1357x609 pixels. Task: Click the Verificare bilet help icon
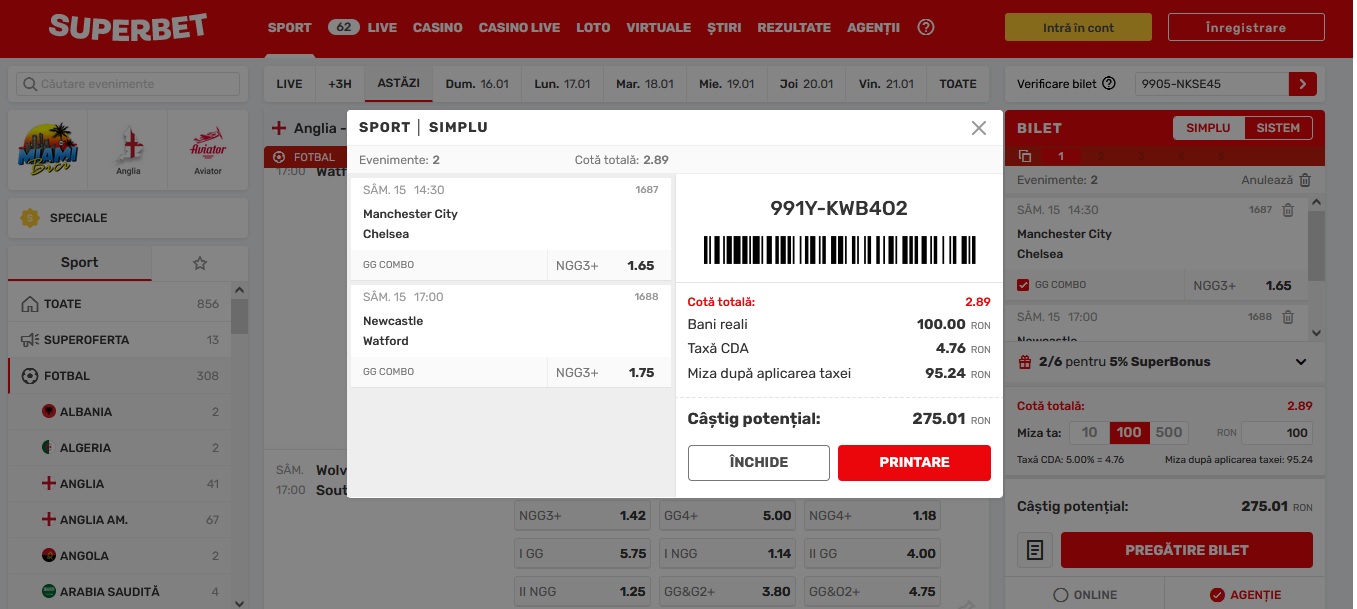pos(1109,84)
